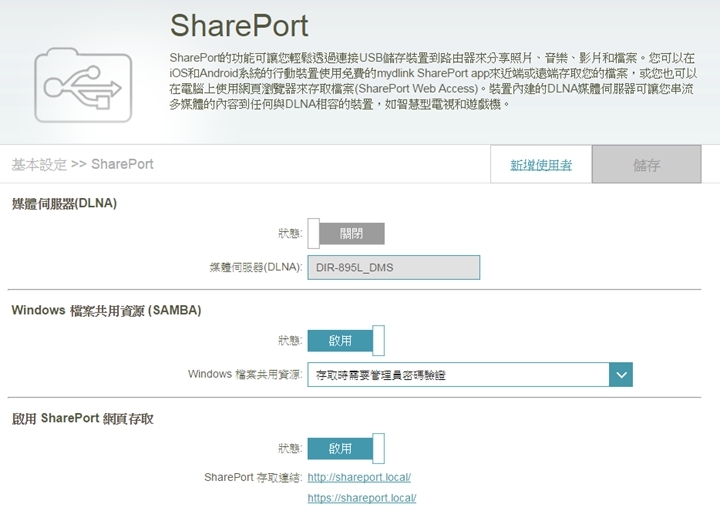Click the SharePort USB storage icon
Image resolution: width=720 pixels, height=531 pixels.
83,85
